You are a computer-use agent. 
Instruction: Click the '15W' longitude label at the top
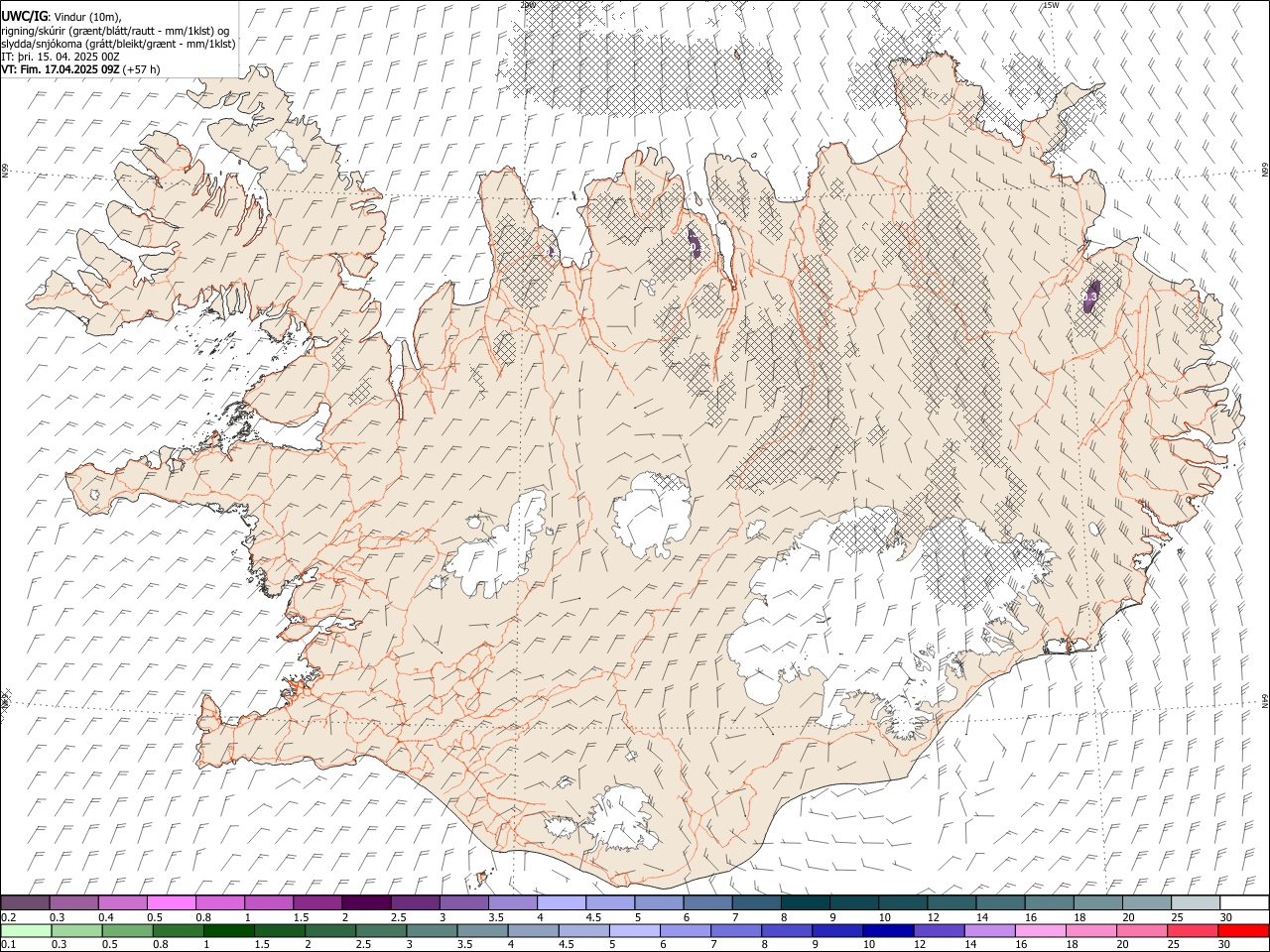1051,5
